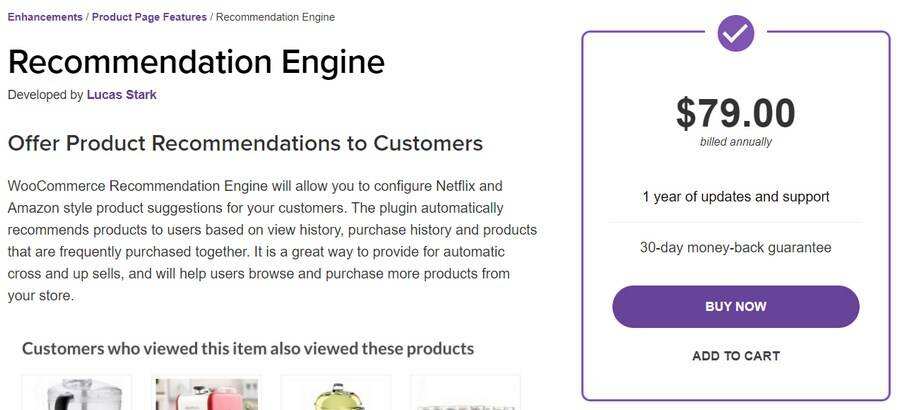The width and height of the screenshot is (900, 410).
Task: Click the Recommendation Engine page title
Action: point(196,62)
